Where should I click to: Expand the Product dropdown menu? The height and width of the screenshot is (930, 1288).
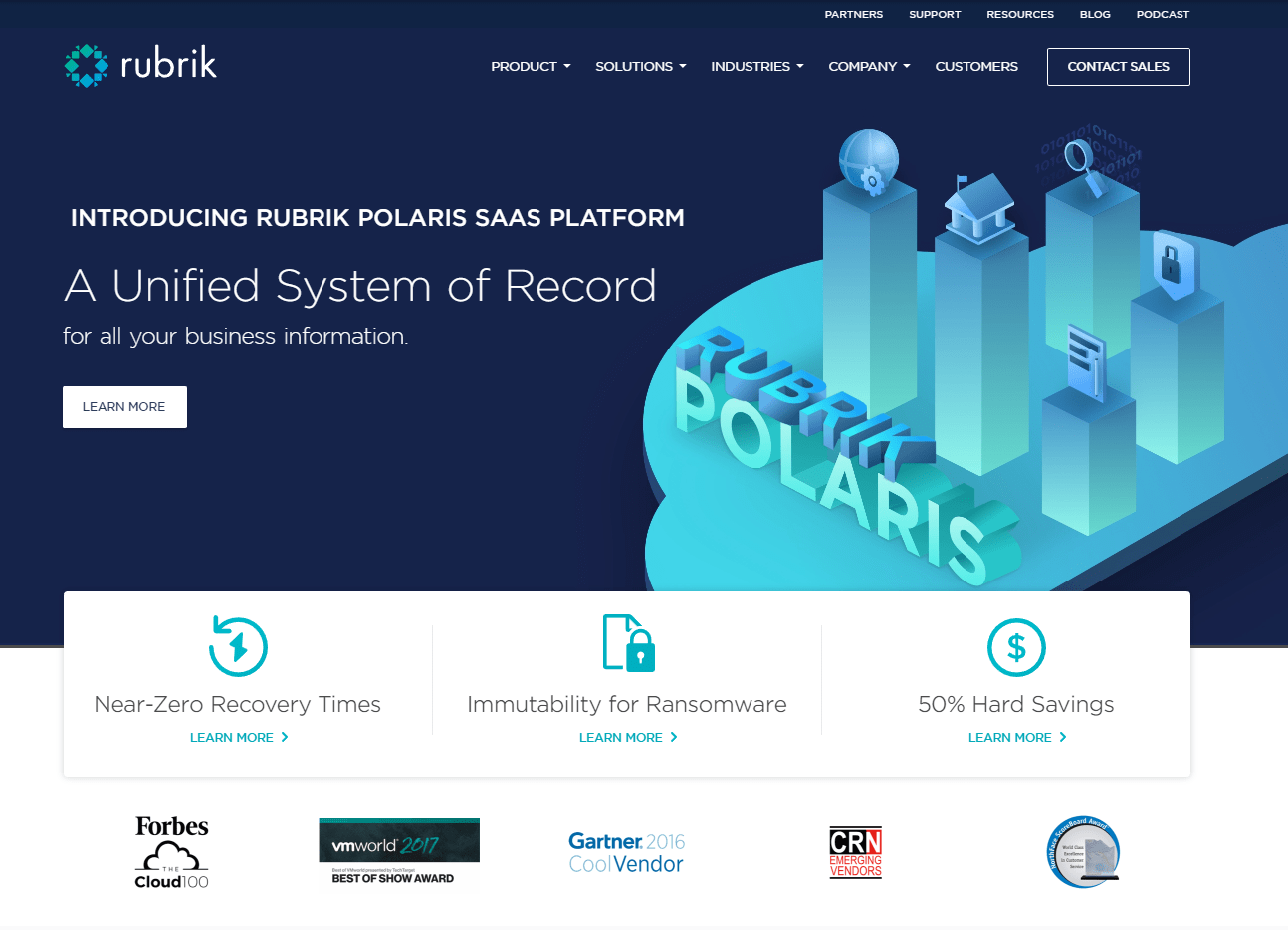point(531,67)
